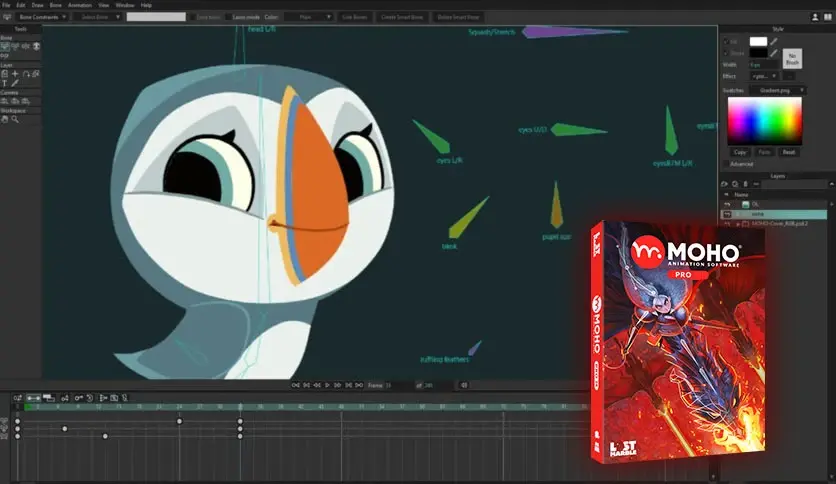Click the No Brush button

(791, 56)
